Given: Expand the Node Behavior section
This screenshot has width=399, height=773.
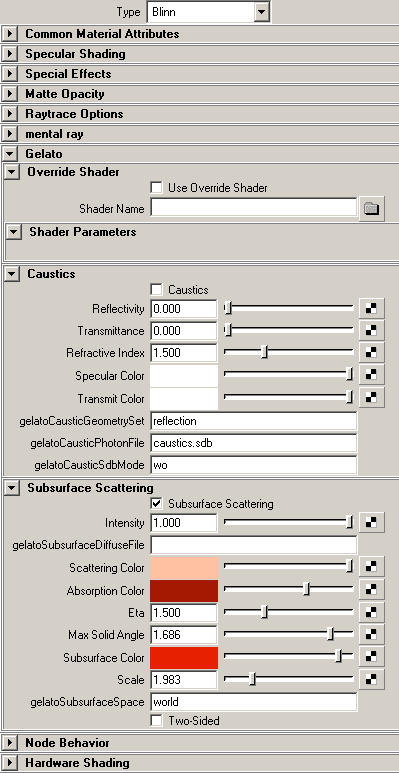Looking at the screenshot, I should [x=9, y=742].
